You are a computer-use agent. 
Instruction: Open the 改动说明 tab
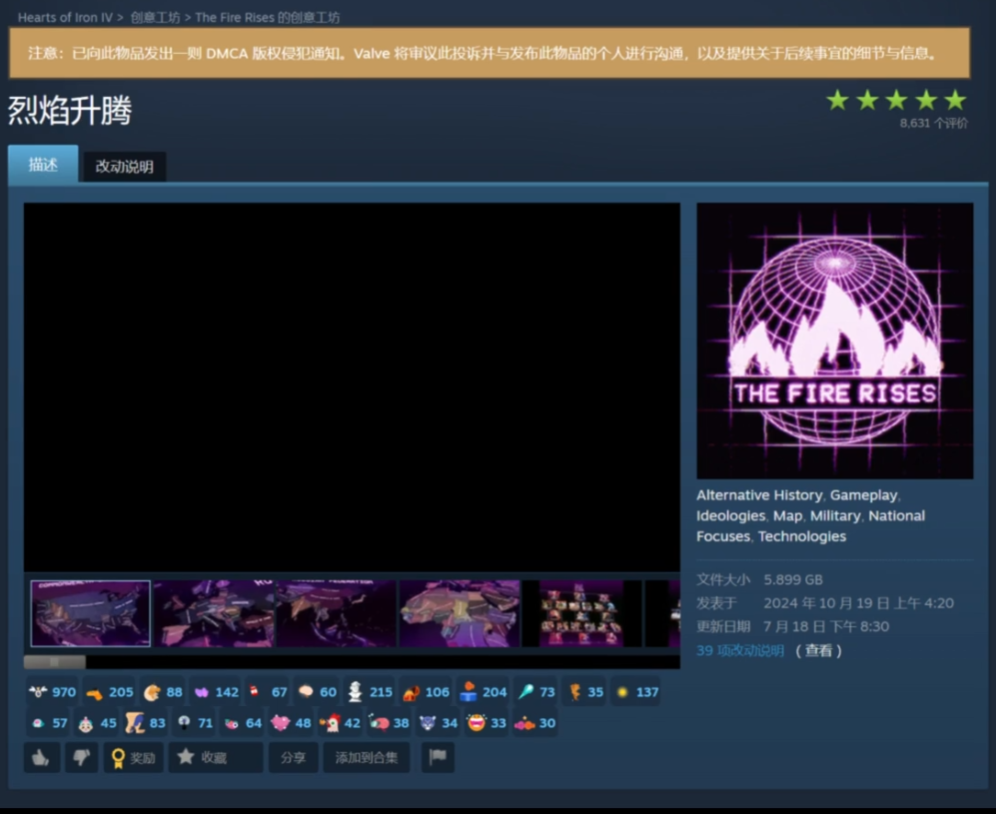(x=124, y=166)
